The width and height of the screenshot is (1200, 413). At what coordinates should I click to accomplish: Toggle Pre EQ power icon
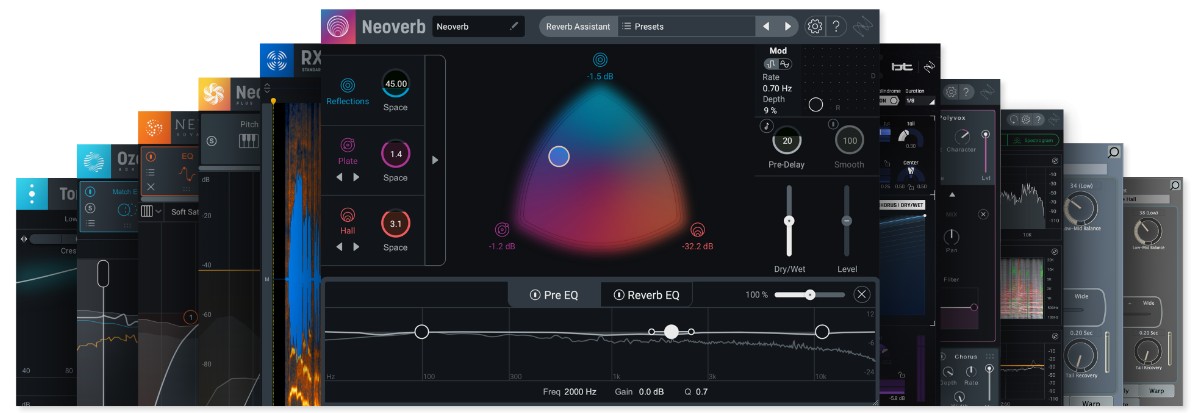point(535,295)
